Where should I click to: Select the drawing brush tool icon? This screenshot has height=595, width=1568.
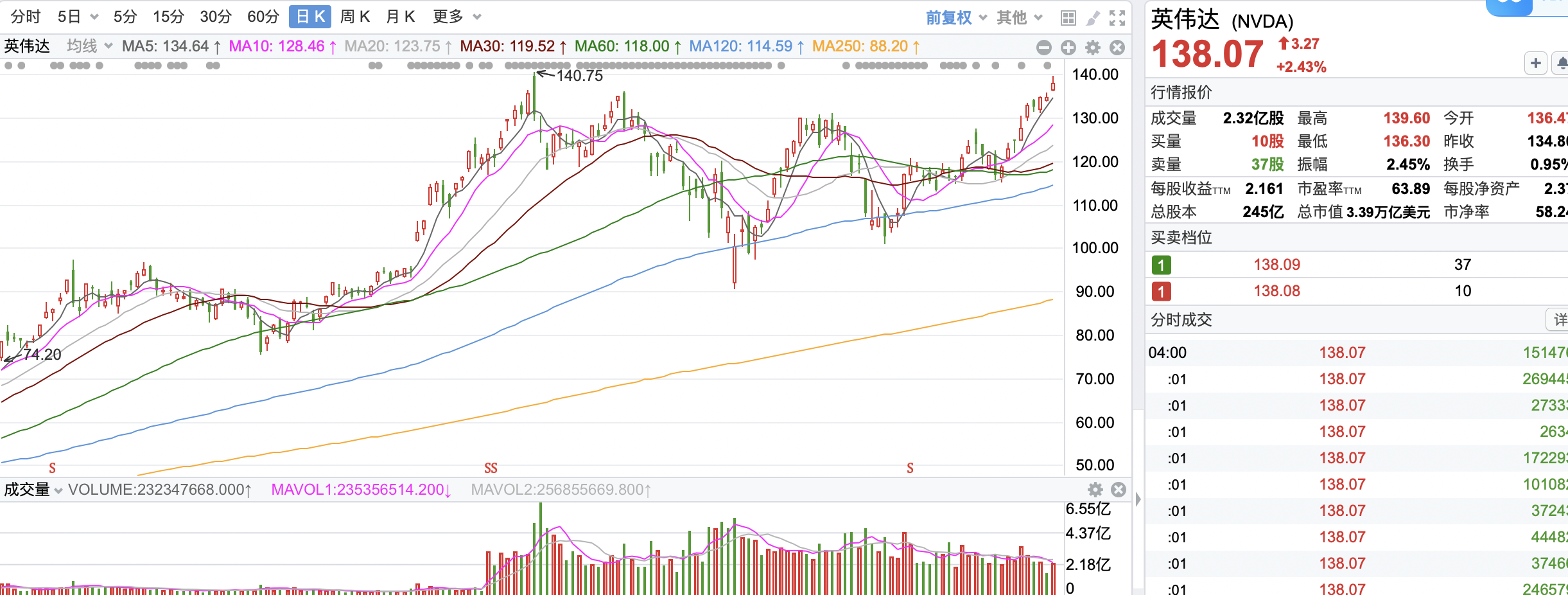click(x=1093, y=18)
